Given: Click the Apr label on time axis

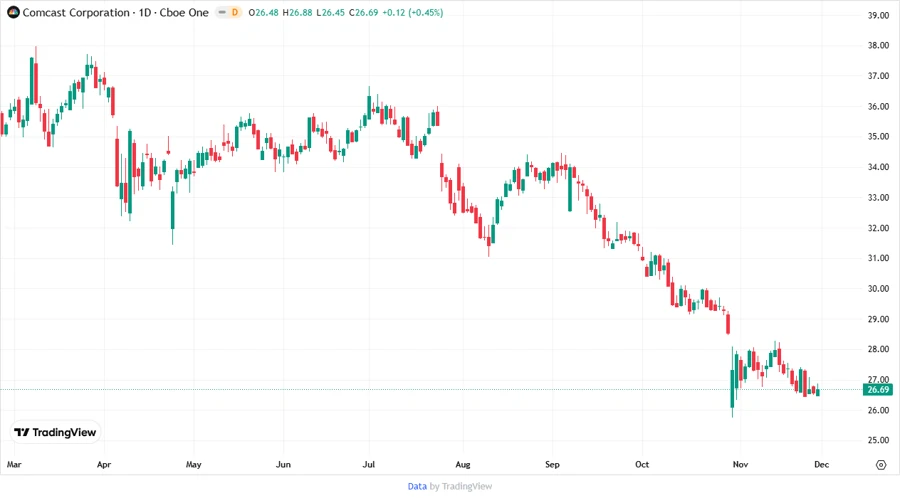Looking at the screenshot, I should [104, 464].
